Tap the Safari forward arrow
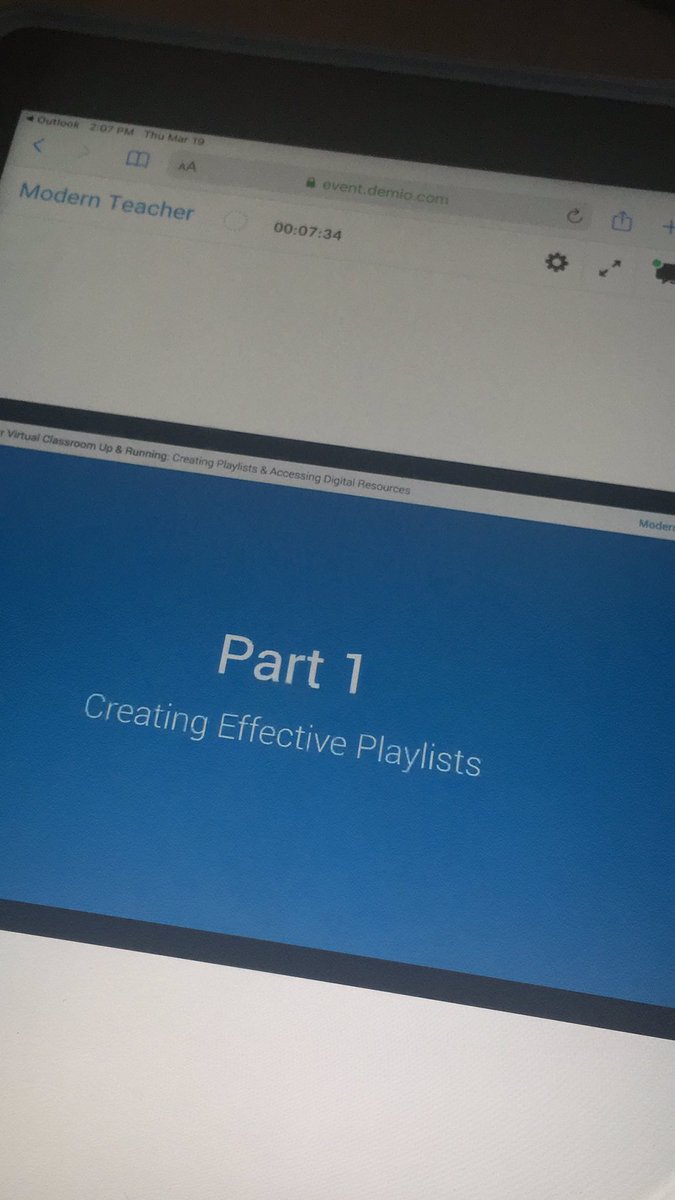The image size is (675, 1200). tap(86, 152)
